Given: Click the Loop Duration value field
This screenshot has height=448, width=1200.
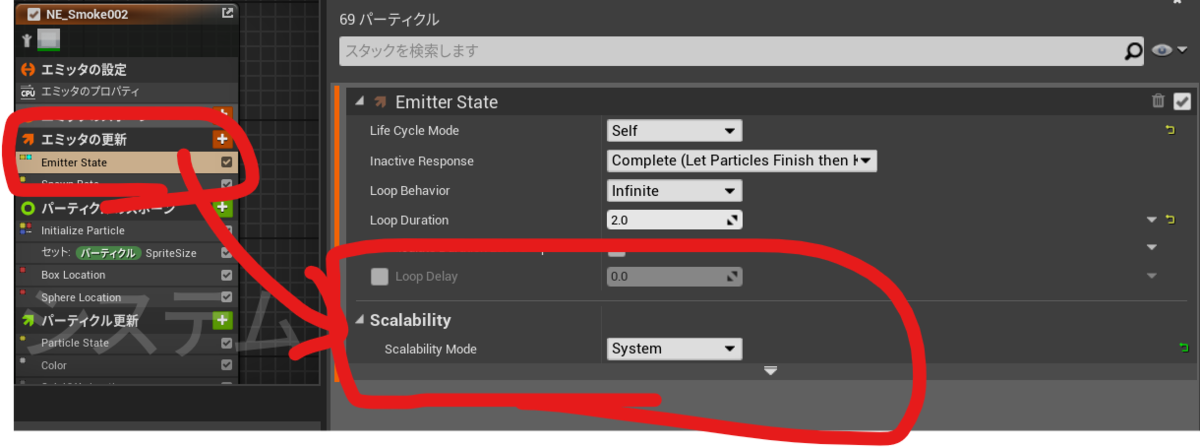Looking at the screenshot, I should (674, 220).
